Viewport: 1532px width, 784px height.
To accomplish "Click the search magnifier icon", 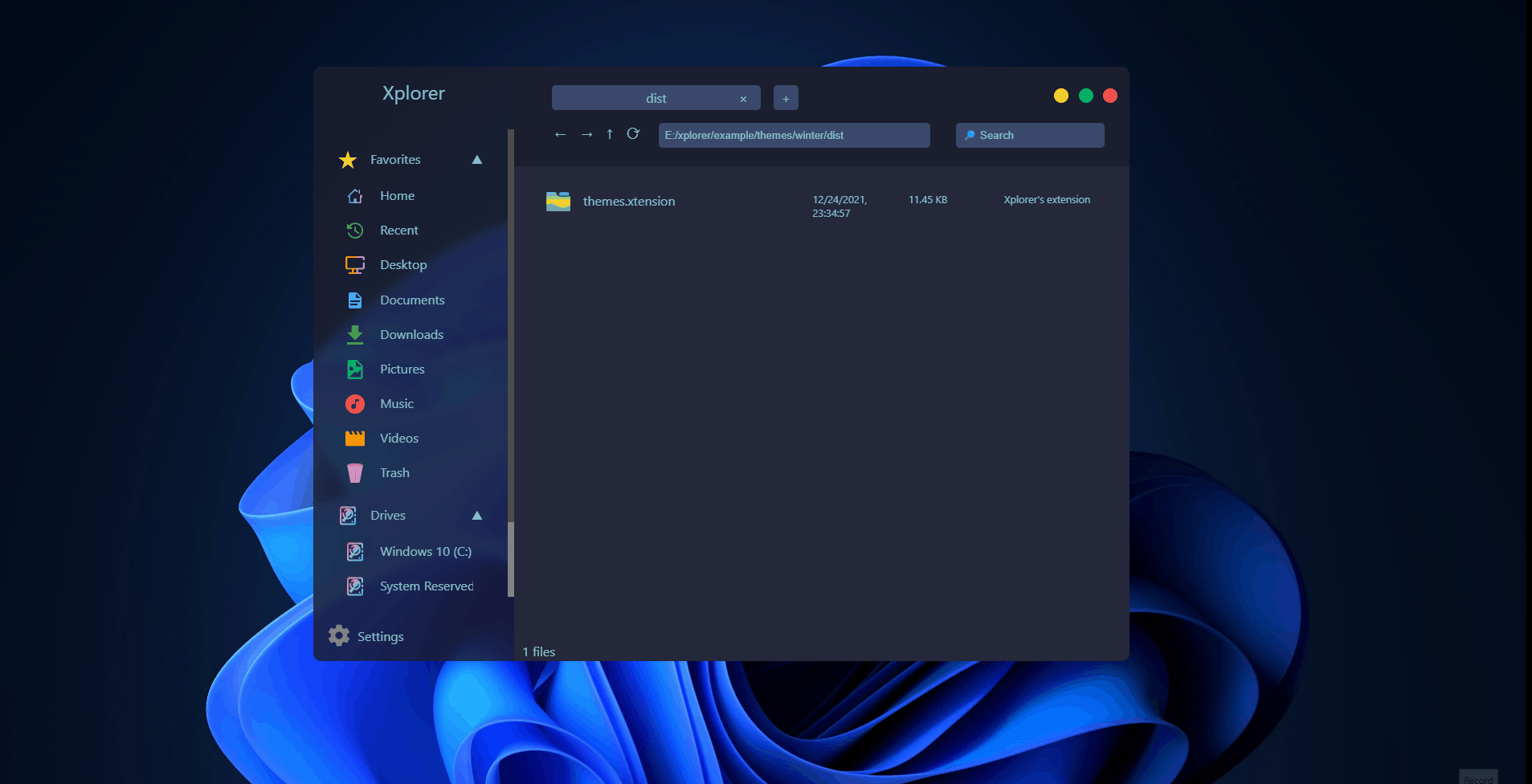I will (x=970, y=135).
